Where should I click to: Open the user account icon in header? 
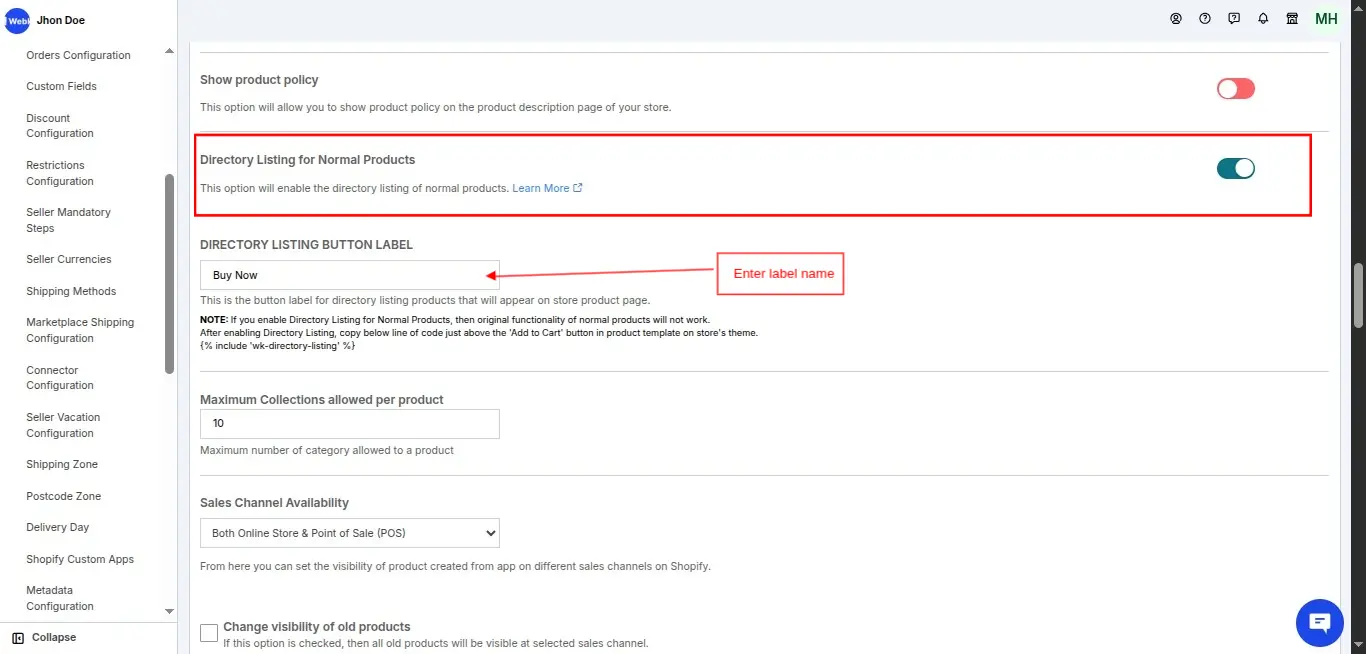[1176, 18]
